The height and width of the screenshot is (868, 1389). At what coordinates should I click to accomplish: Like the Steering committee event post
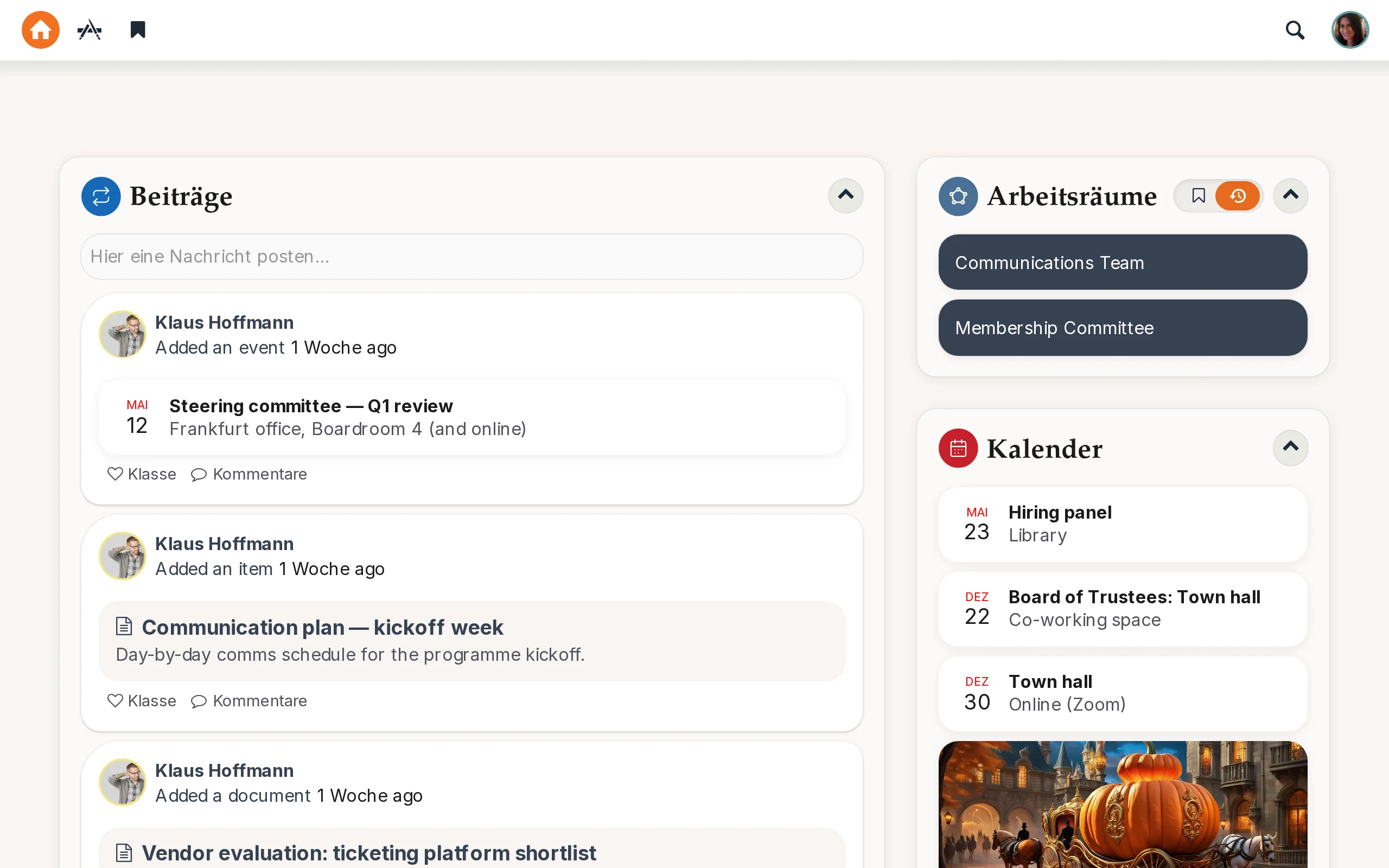pos(142,474)
